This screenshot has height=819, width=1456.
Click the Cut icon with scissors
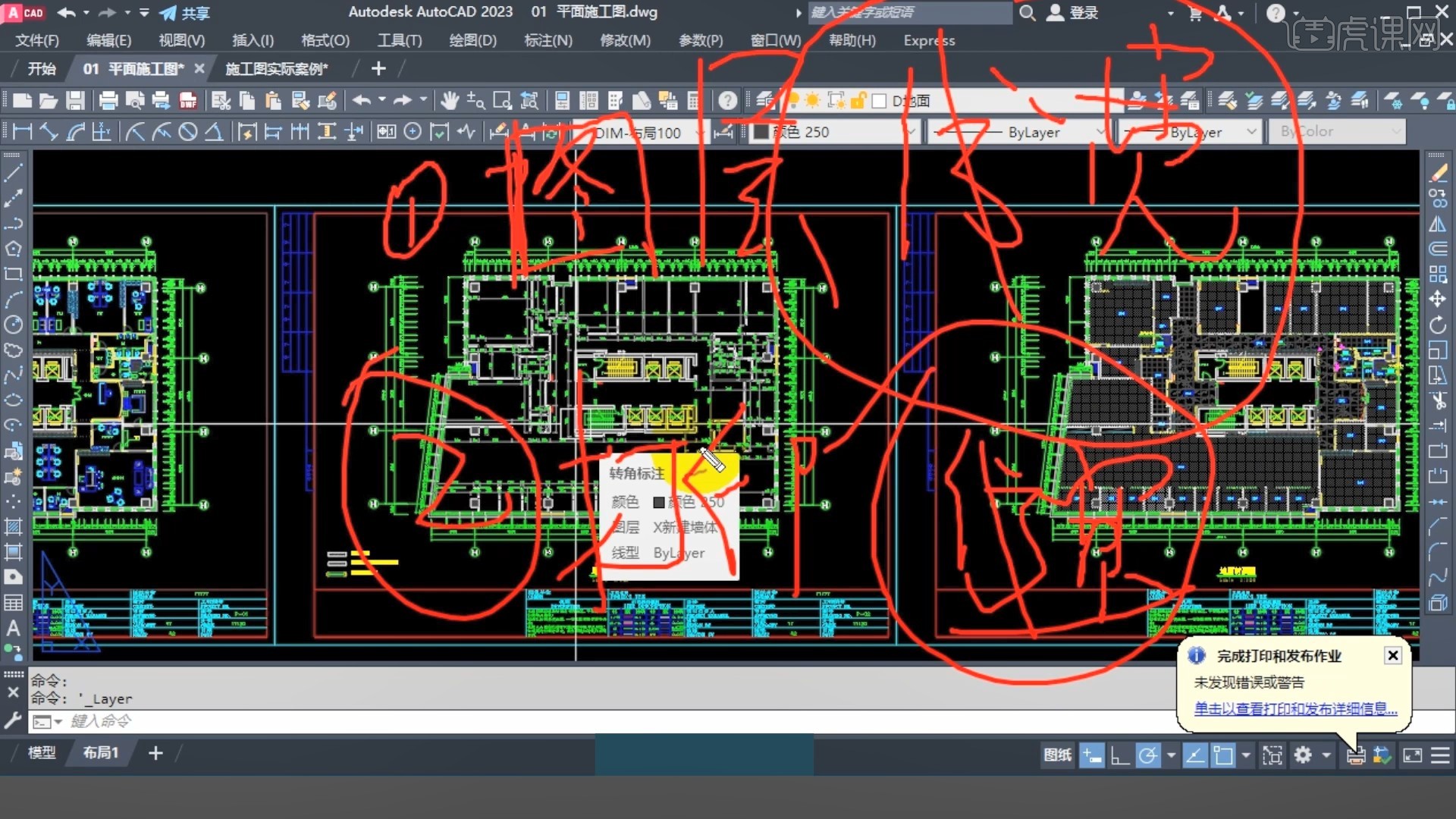221,101
